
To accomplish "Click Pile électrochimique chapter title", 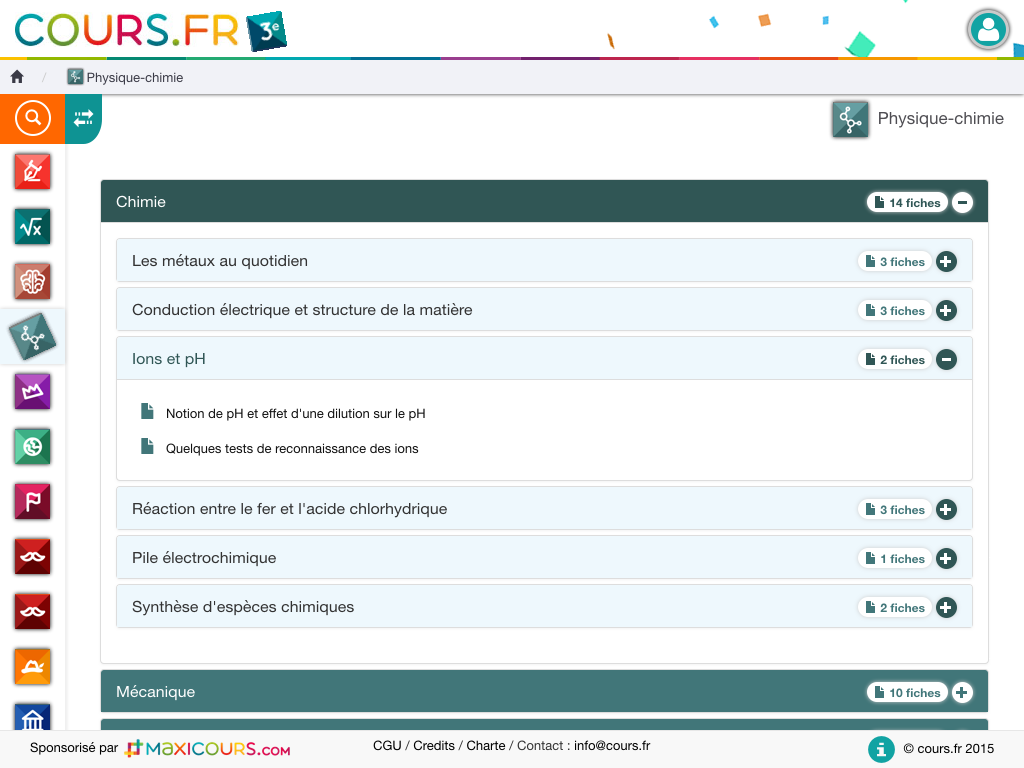I will tap(204, 558).
